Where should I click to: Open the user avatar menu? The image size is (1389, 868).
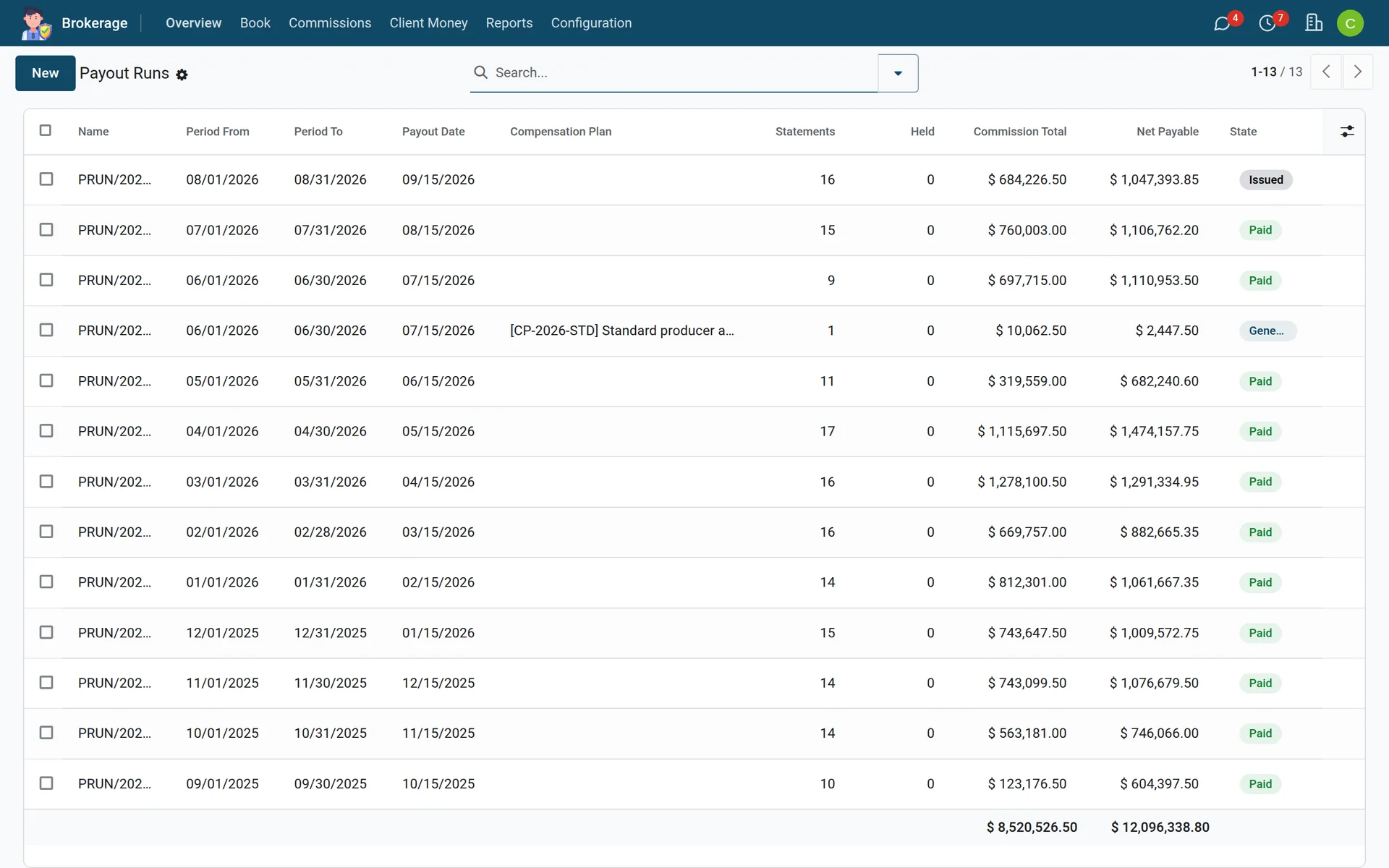pyautogui.click(x=1350, y=23)
